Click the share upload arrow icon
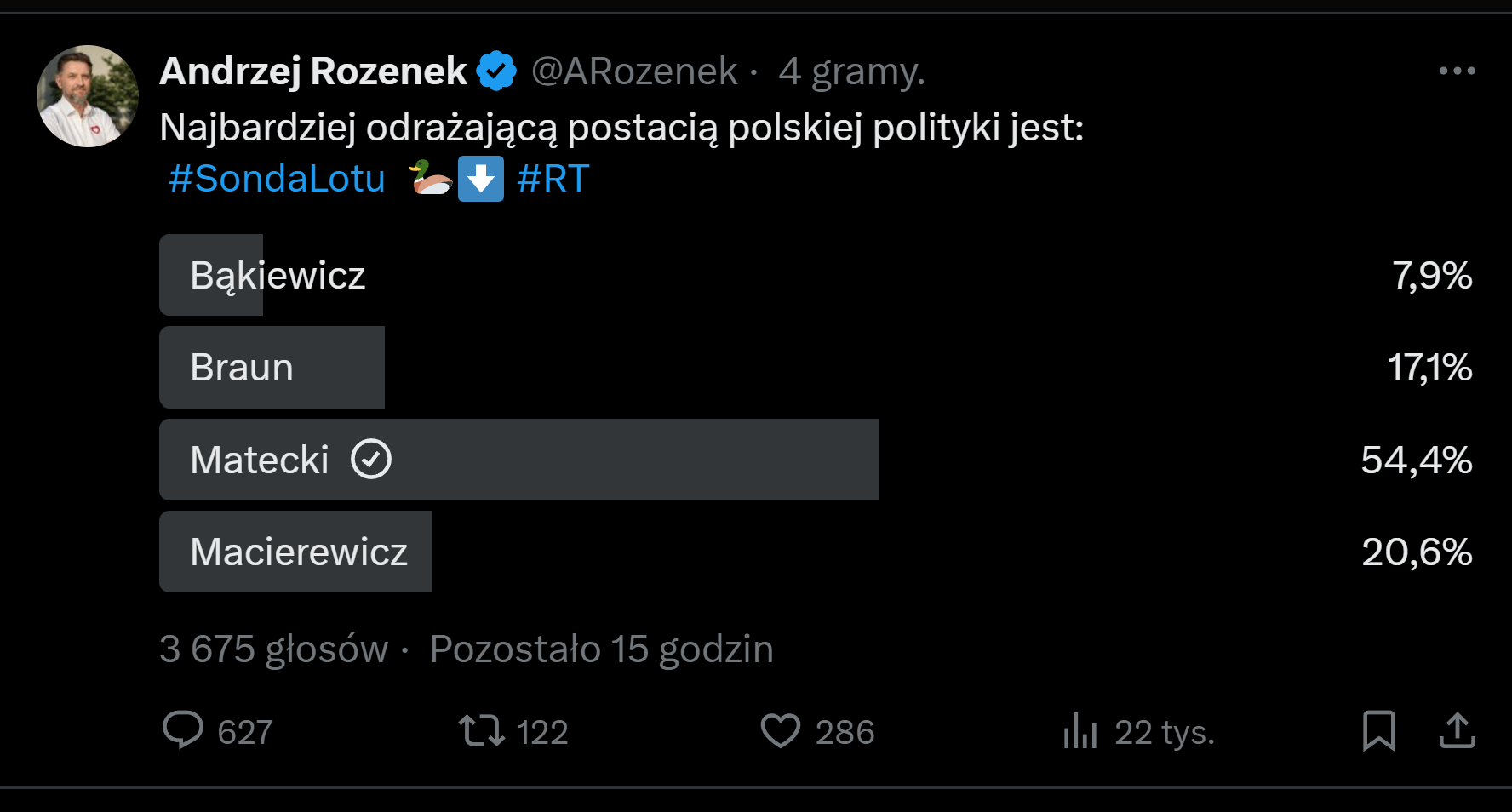 [x=1457, y=730]
